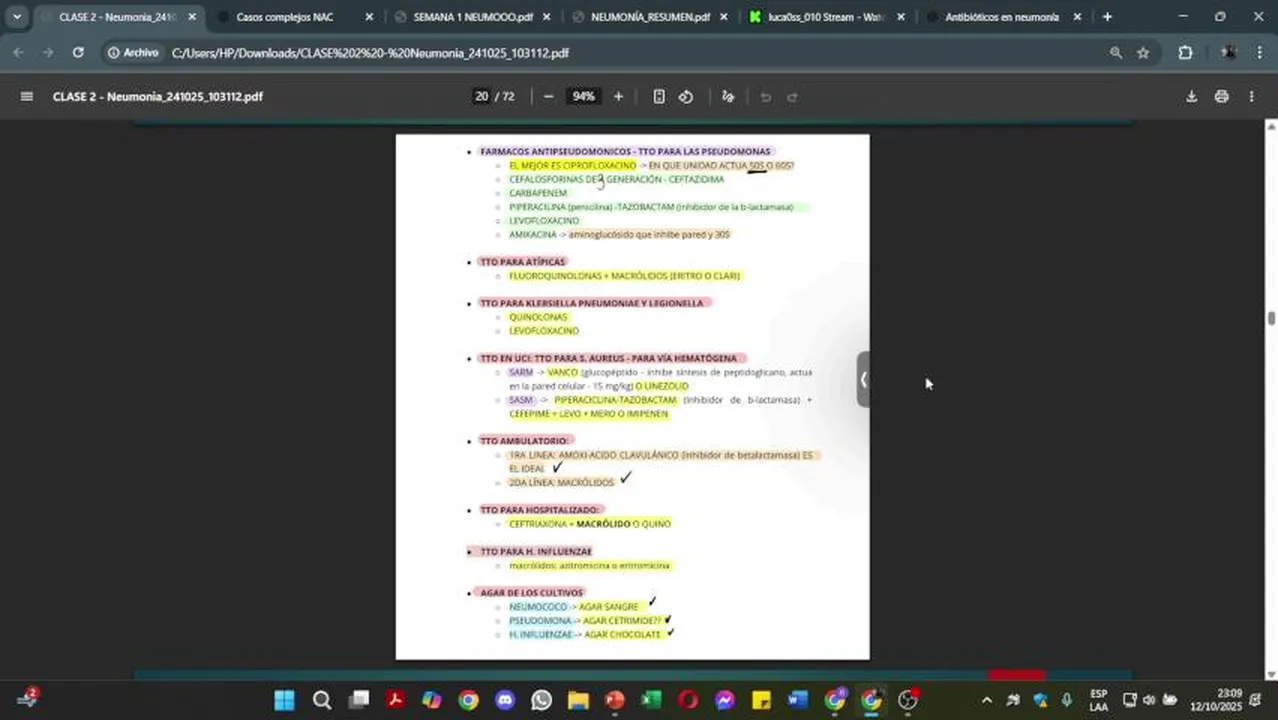Open taskbar Search magnifier
1278x720 pixels.
coord(321,700)
